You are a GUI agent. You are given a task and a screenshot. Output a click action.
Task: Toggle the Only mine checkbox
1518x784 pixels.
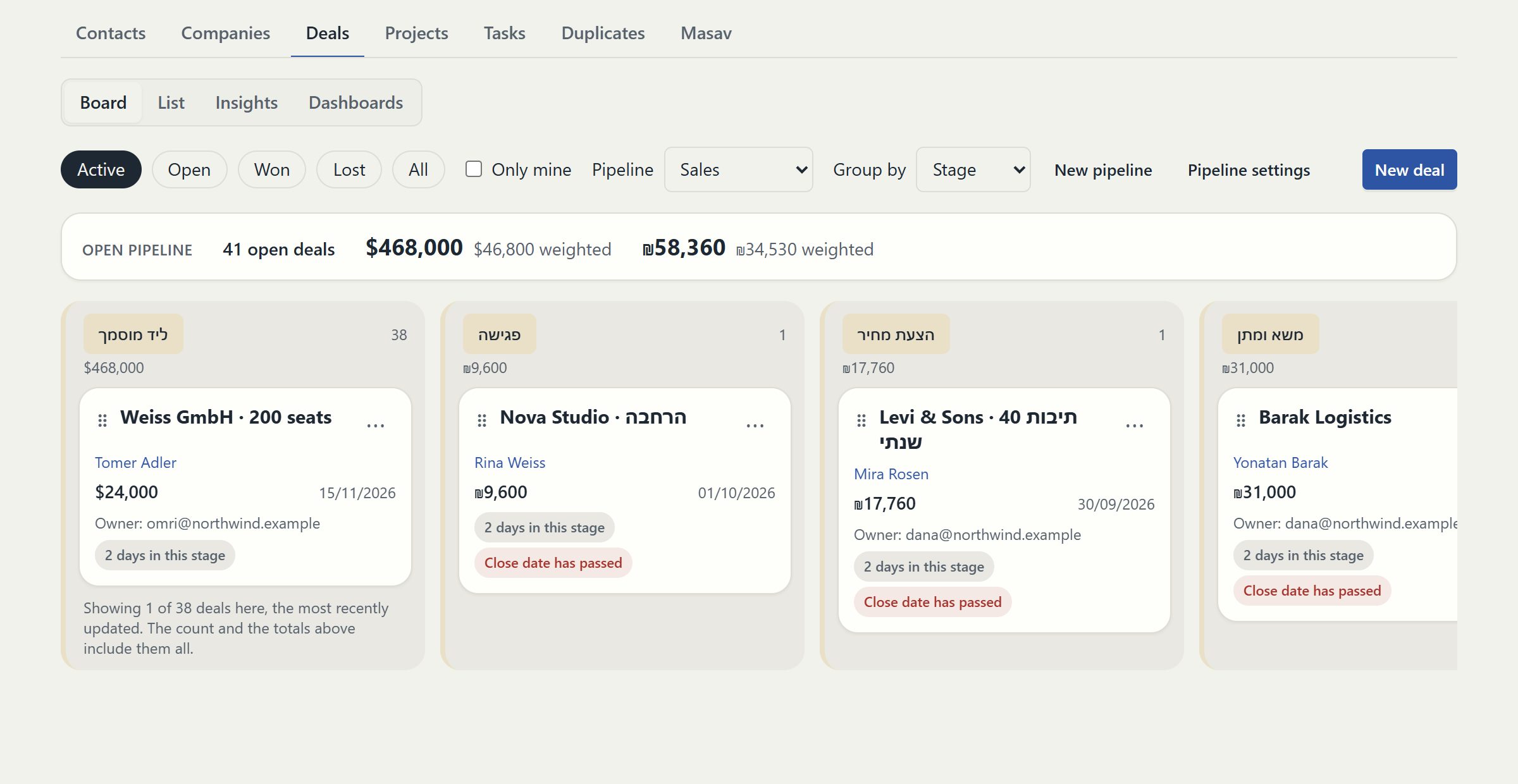click(x=474, y=169)
